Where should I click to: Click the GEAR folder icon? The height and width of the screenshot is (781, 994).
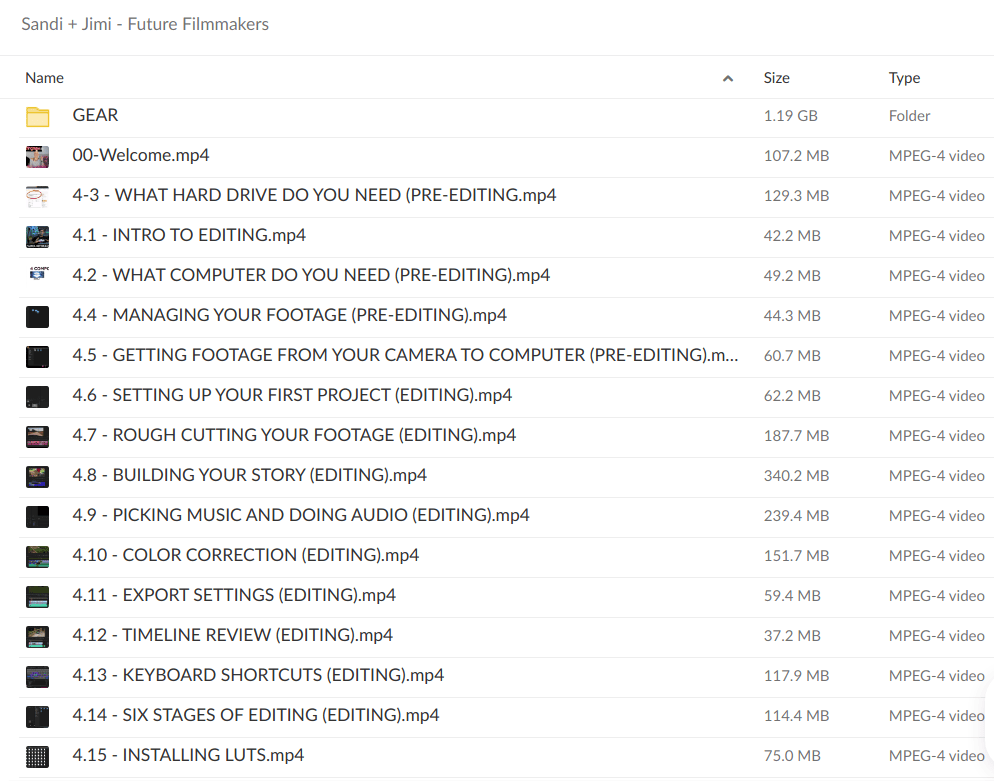pos(37,117)
